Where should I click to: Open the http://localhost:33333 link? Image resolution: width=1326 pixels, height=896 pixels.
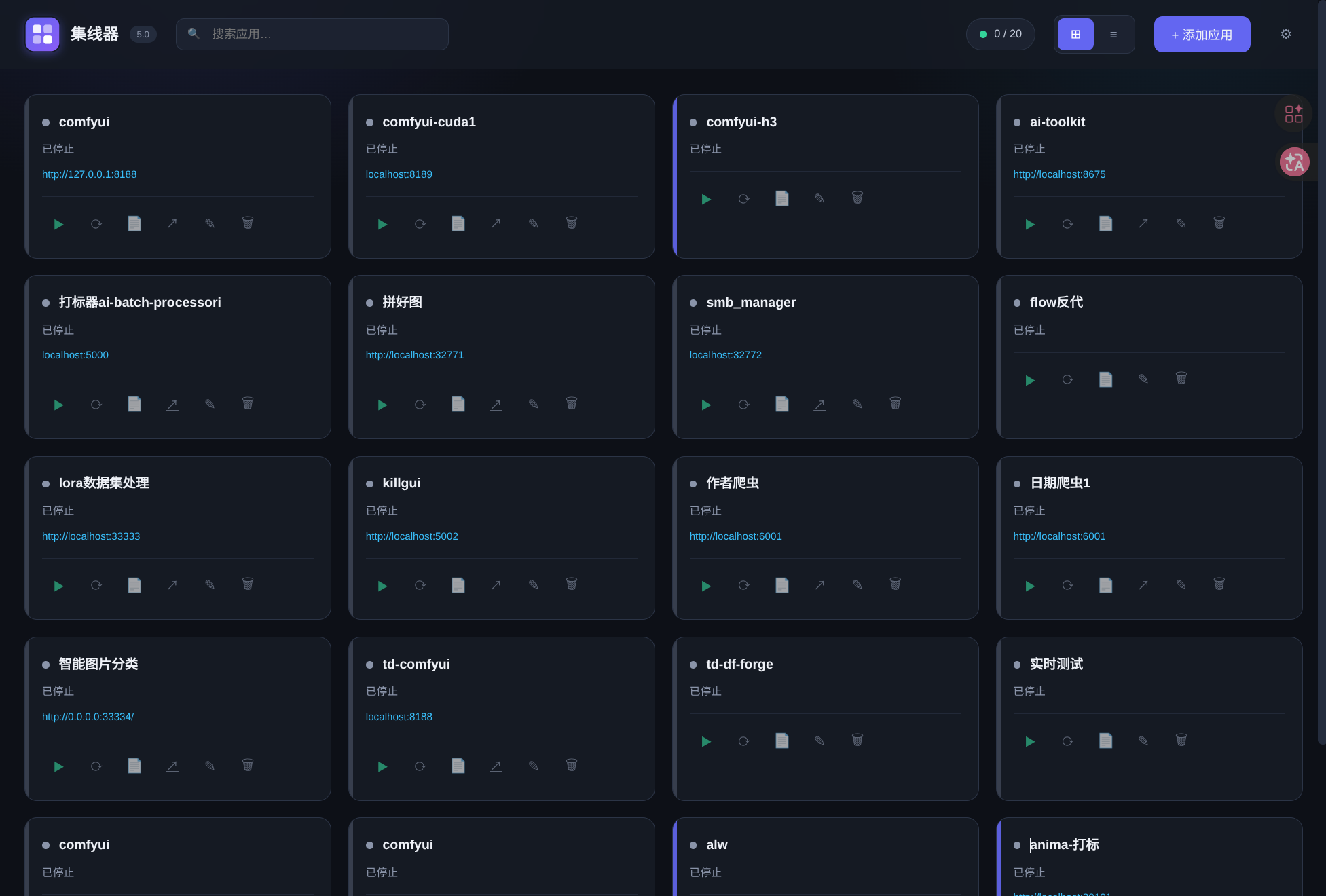(91, 536)
